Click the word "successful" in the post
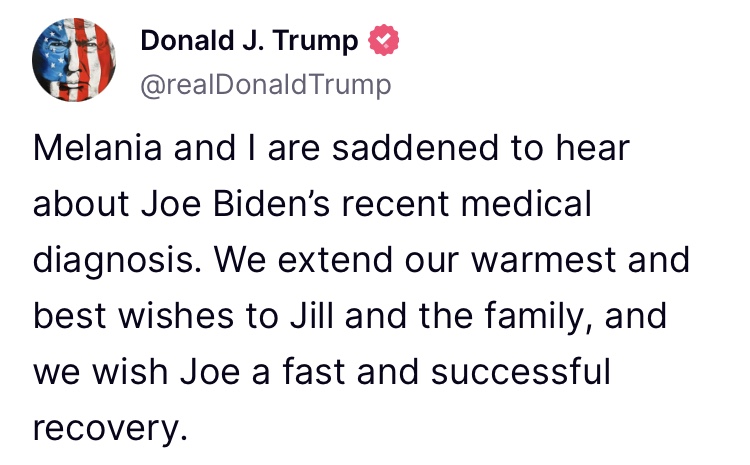The height and width of the screenshot is (465, 750). [521, 372]
